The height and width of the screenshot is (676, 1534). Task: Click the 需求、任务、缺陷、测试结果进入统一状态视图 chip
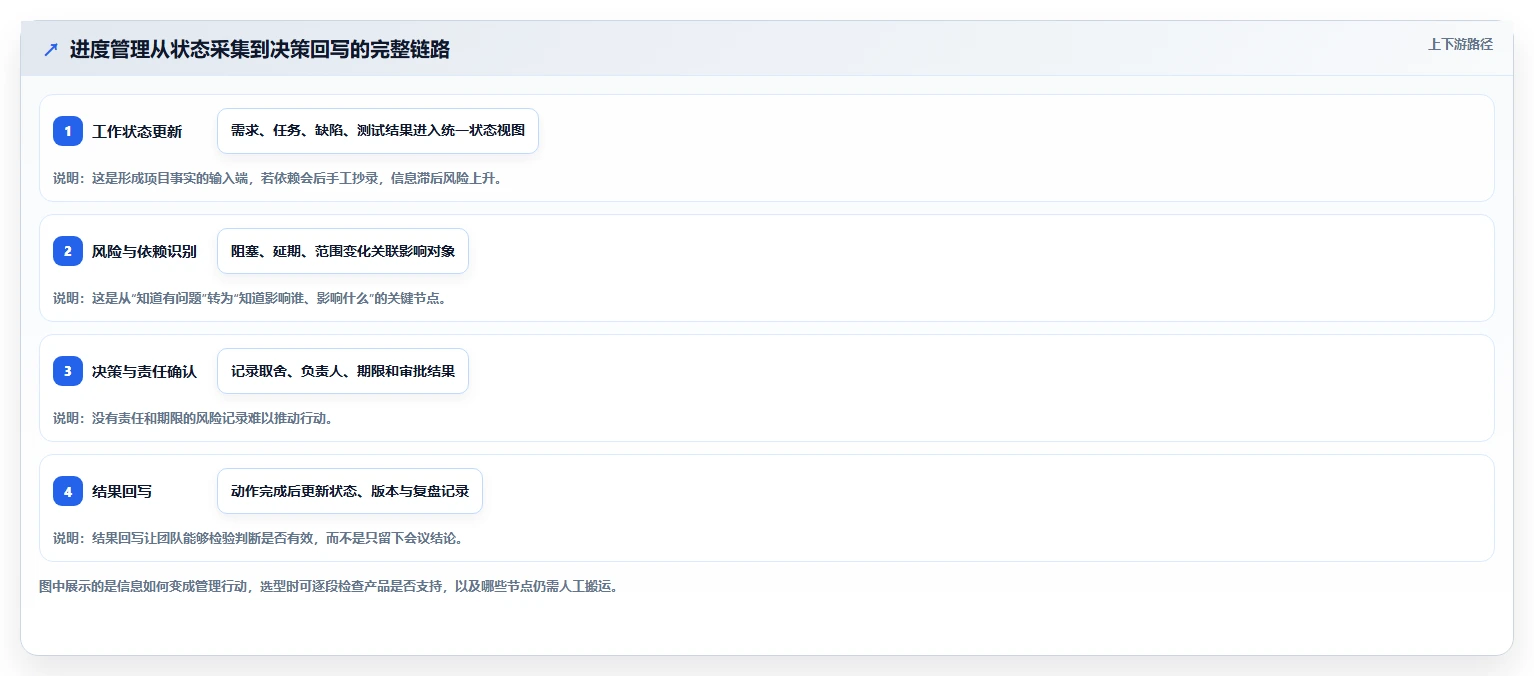[x=378, y=131]
